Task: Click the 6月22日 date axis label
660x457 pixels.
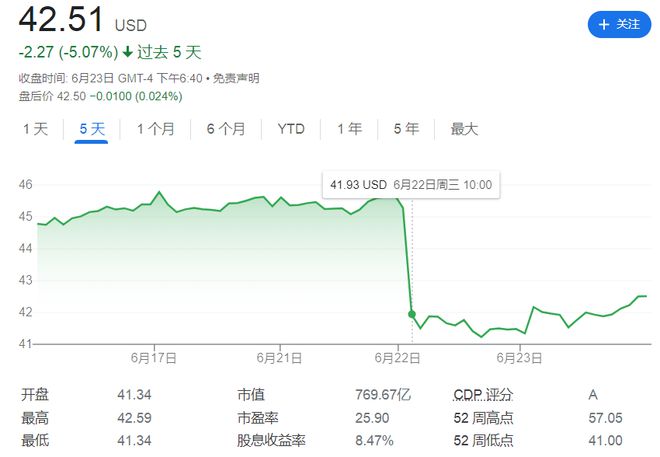Action: coord(397,358)
